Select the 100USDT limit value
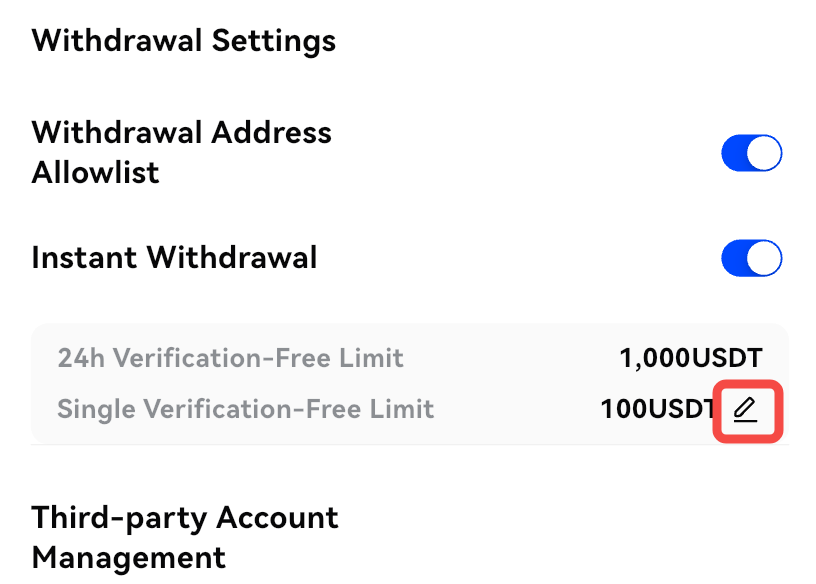Image resolution: width=816 pixels, height=584 pixels. 658,409
